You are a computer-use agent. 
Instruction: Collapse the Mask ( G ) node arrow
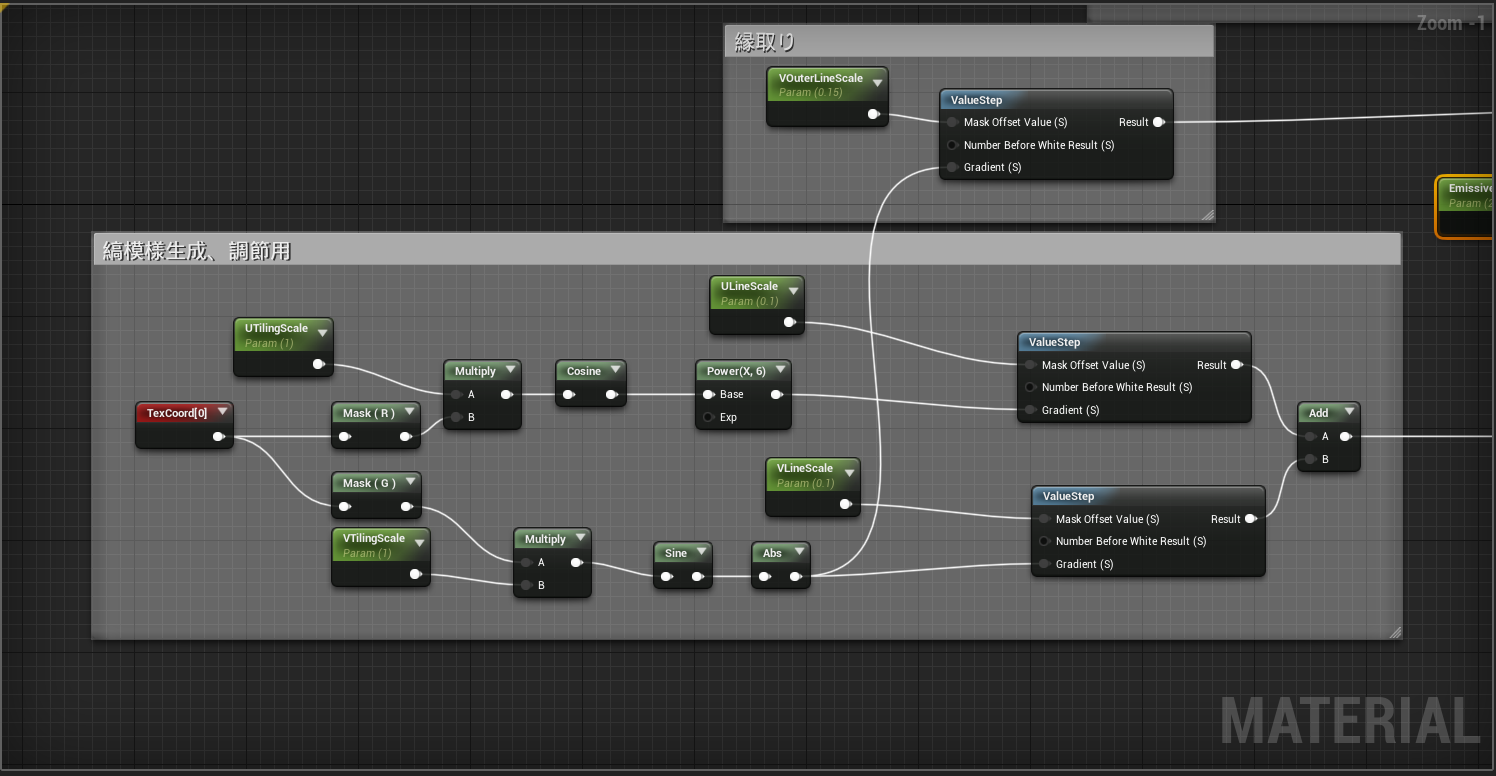click(x=409, y=482)
